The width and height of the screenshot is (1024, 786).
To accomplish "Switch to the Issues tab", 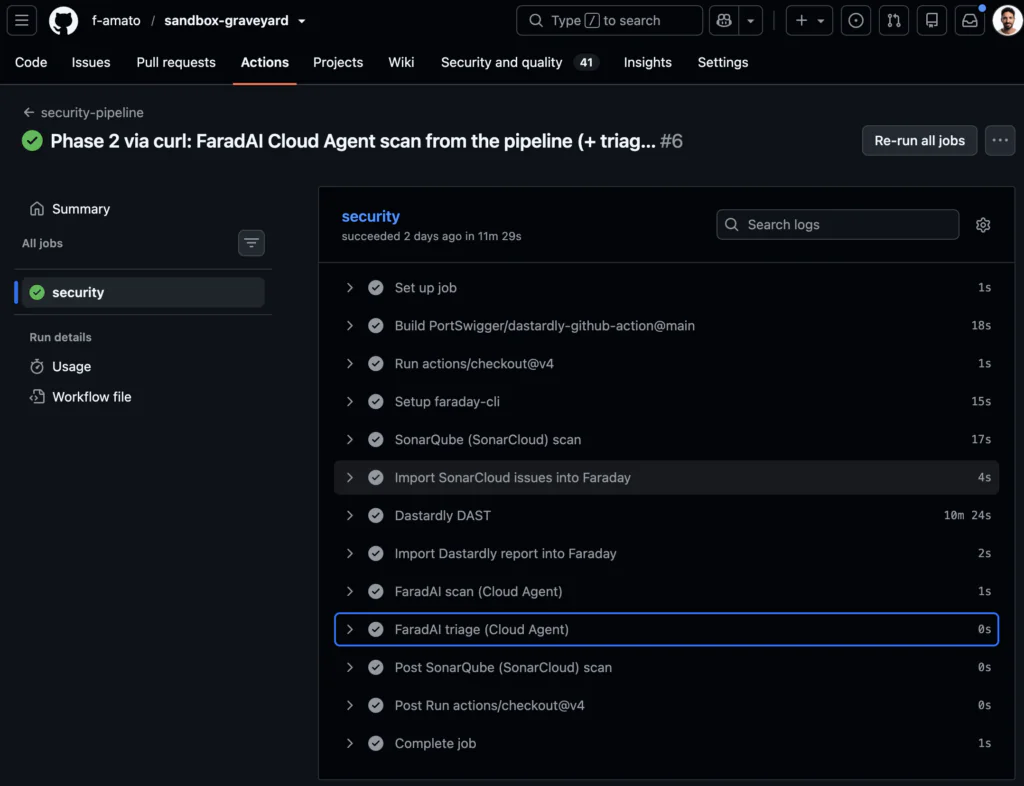I will coord(91,62).
